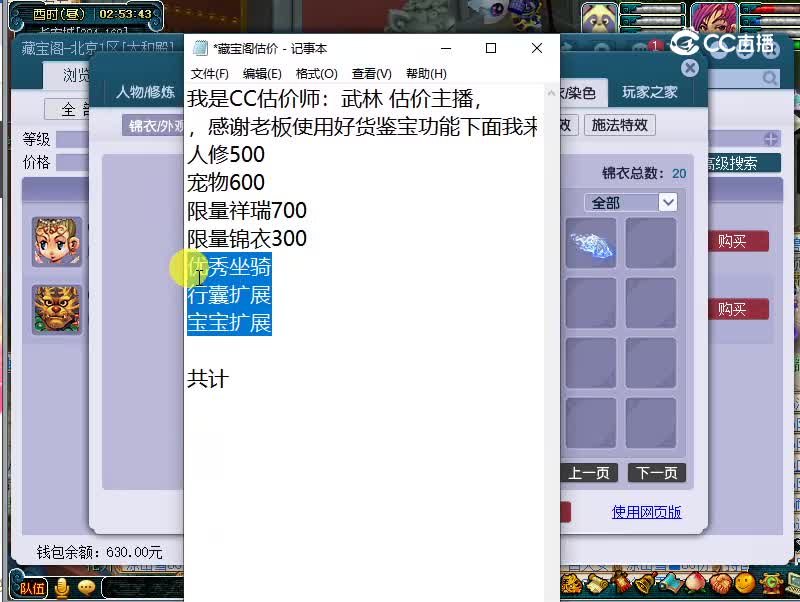Minimize the Notepad window
800x602 pixels.
point(446,48)
